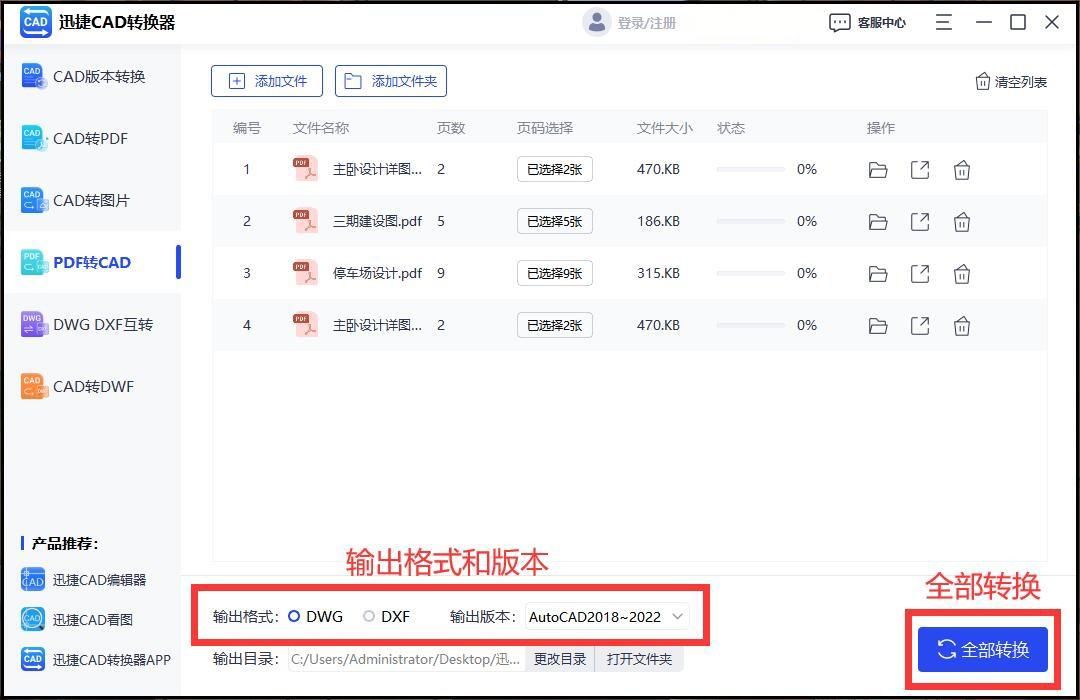Delete 三期建设图.pdf using its trash icon

pos(961,221)
